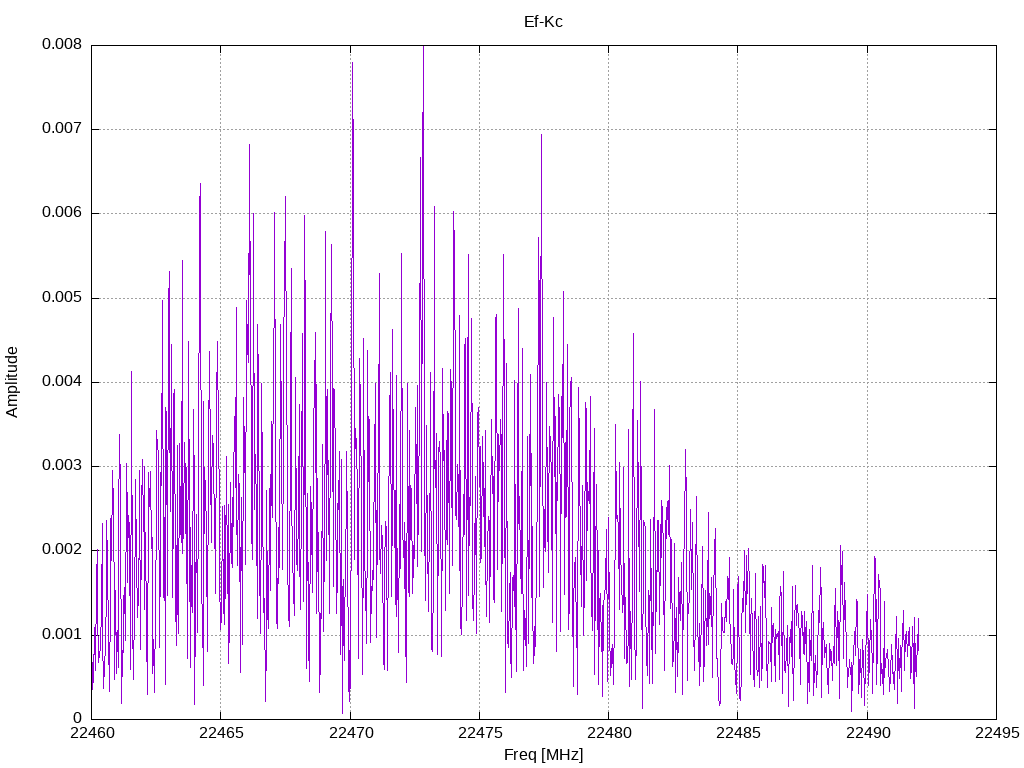The width and height of the screenshot is (1024, 768).
Task: Click the x-axis value 22485
Action: point(738,733)
